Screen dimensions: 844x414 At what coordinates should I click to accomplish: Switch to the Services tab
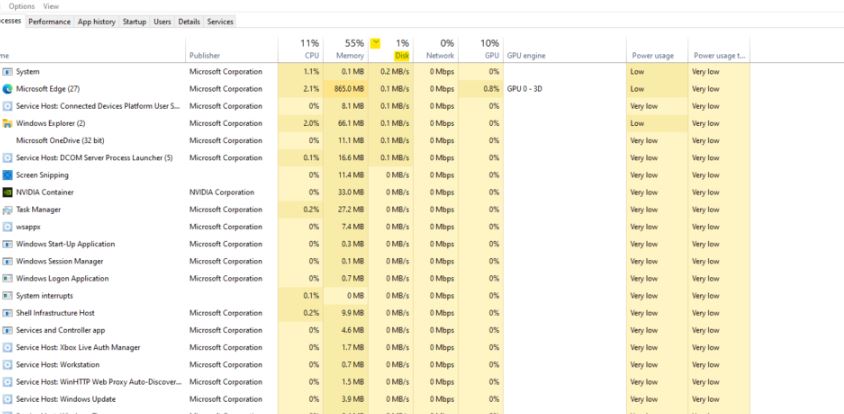click(220, 22)
